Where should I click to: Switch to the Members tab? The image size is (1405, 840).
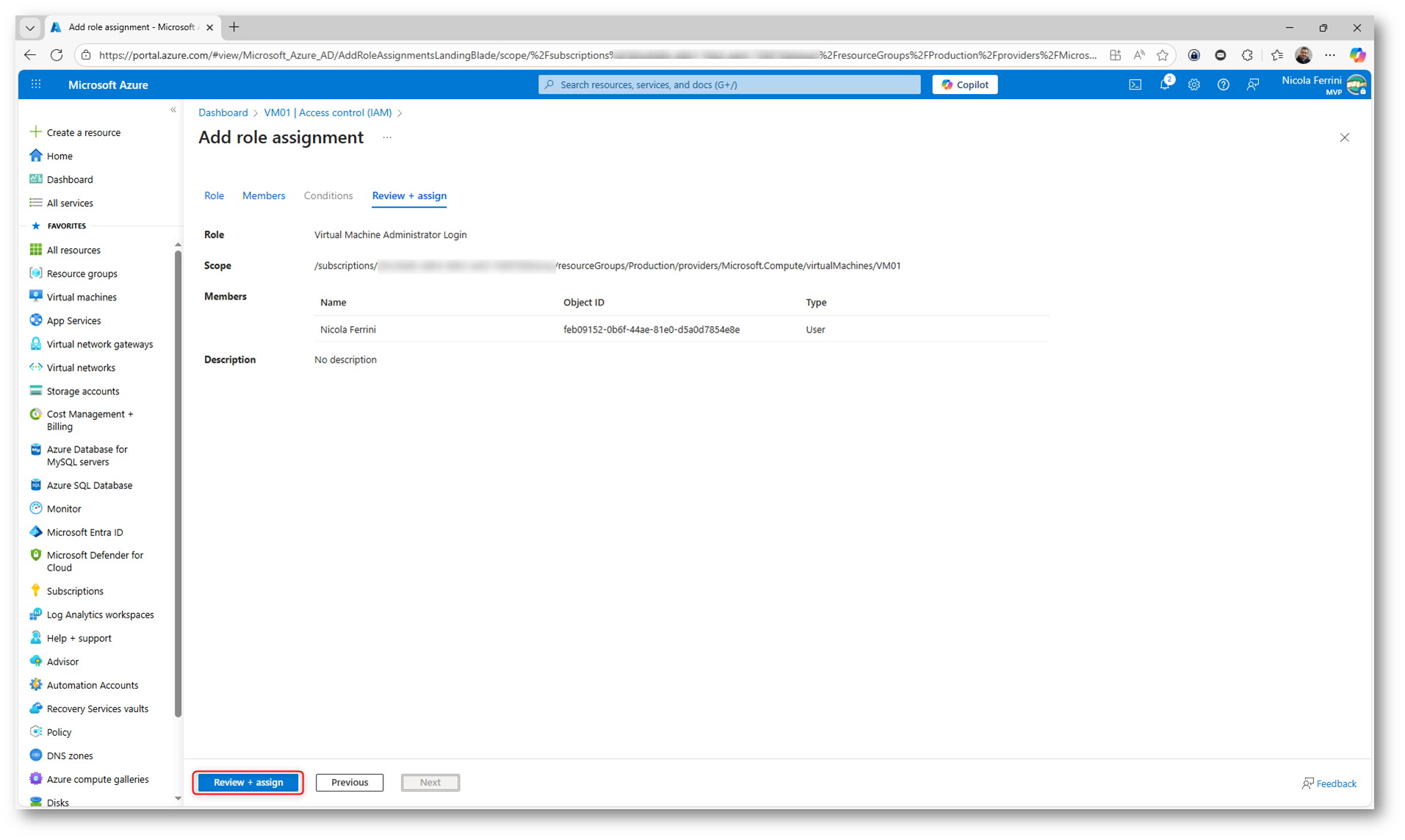(x=263, y=195)
